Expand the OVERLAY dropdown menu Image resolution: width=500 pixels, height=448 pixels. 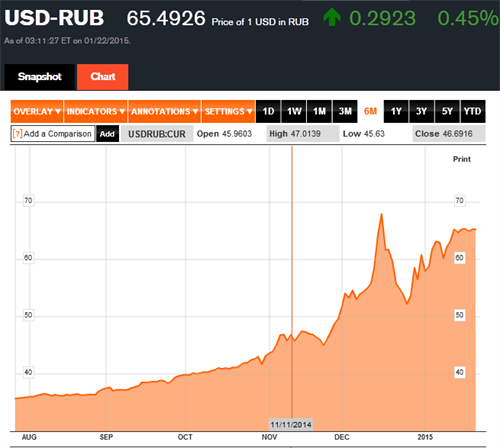click(37, 111)
